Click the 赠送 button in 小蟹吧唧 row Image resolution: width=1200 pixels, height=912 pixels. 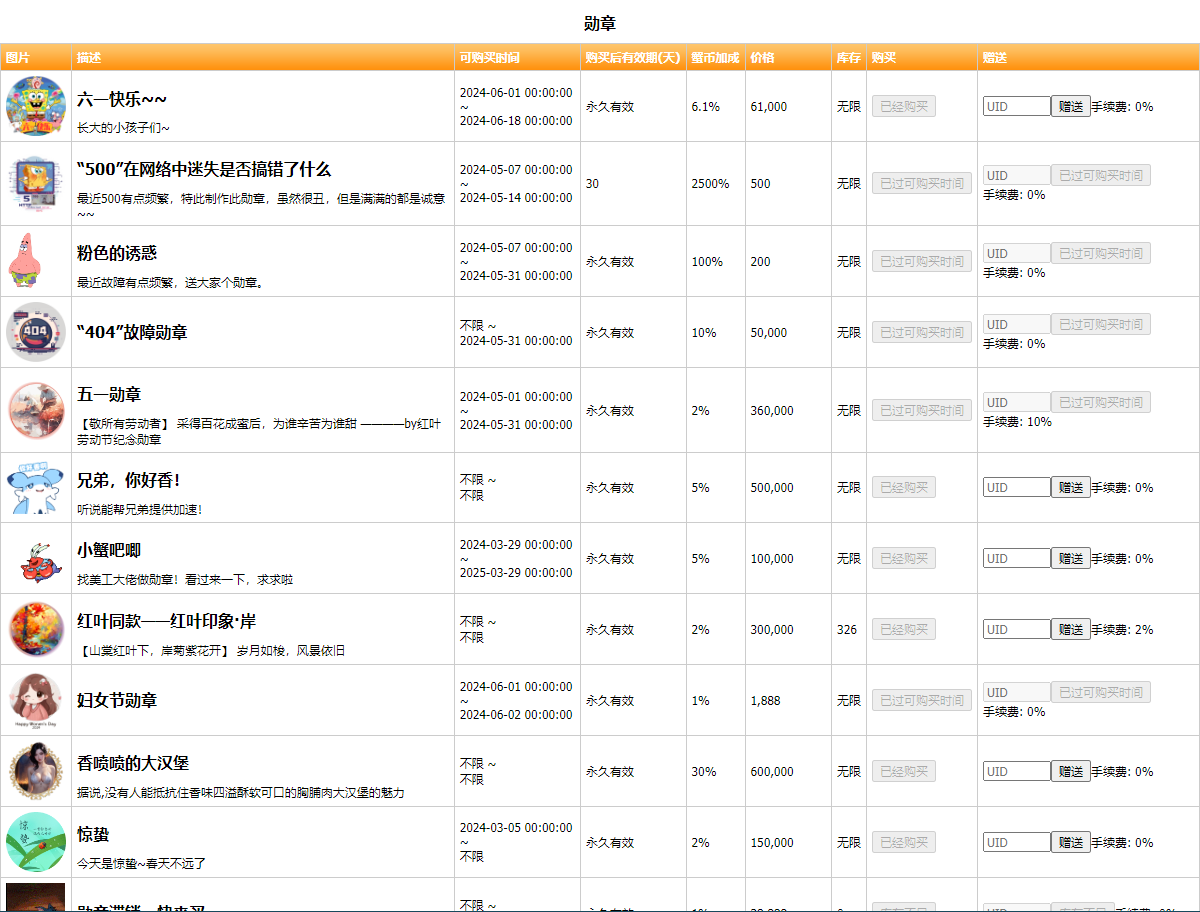(1070, 558)
